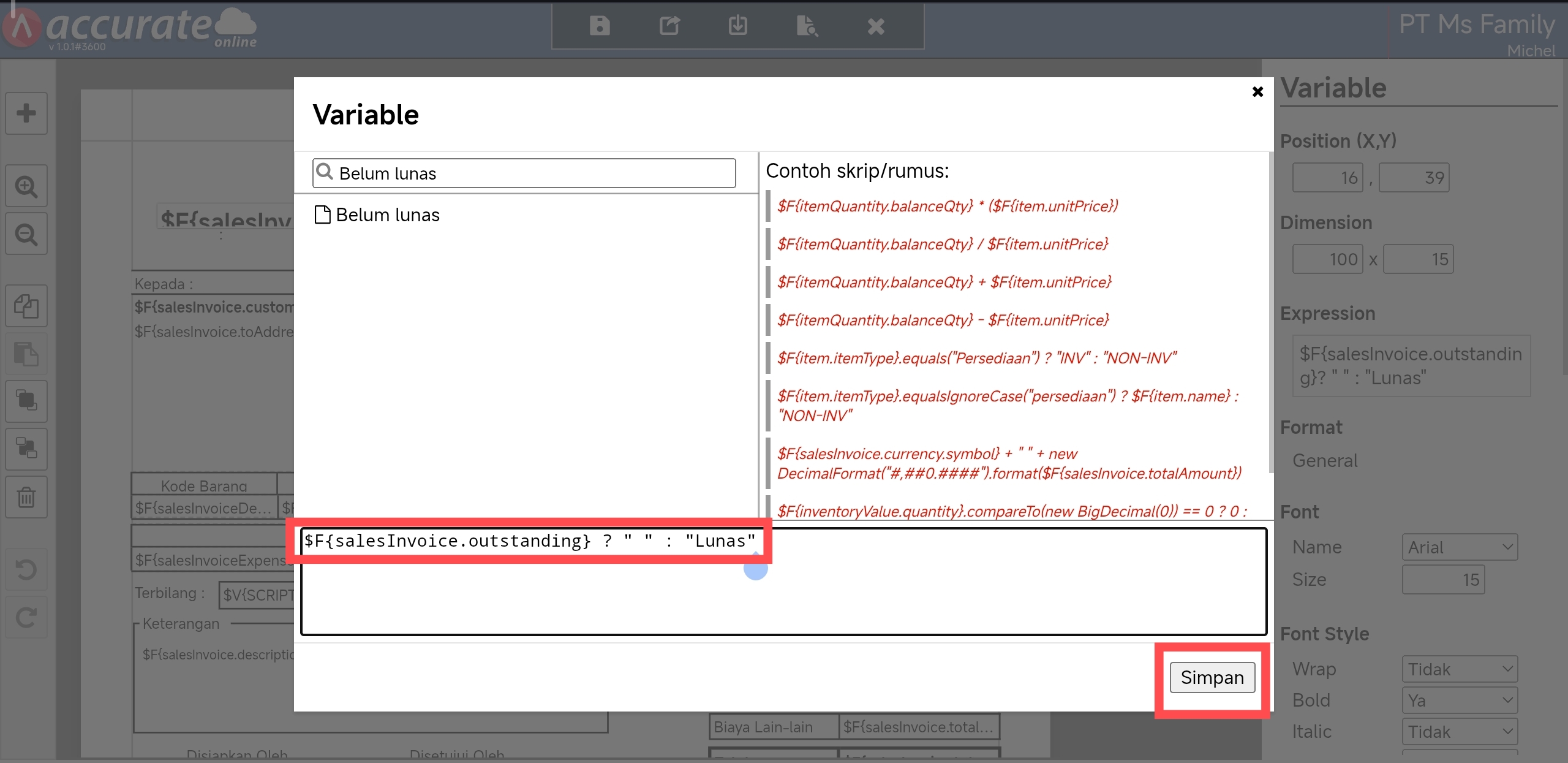The image size is (1568, 763).
Task: Open the Italic dropdown set to Tidak
Action: click(1460, 732)
